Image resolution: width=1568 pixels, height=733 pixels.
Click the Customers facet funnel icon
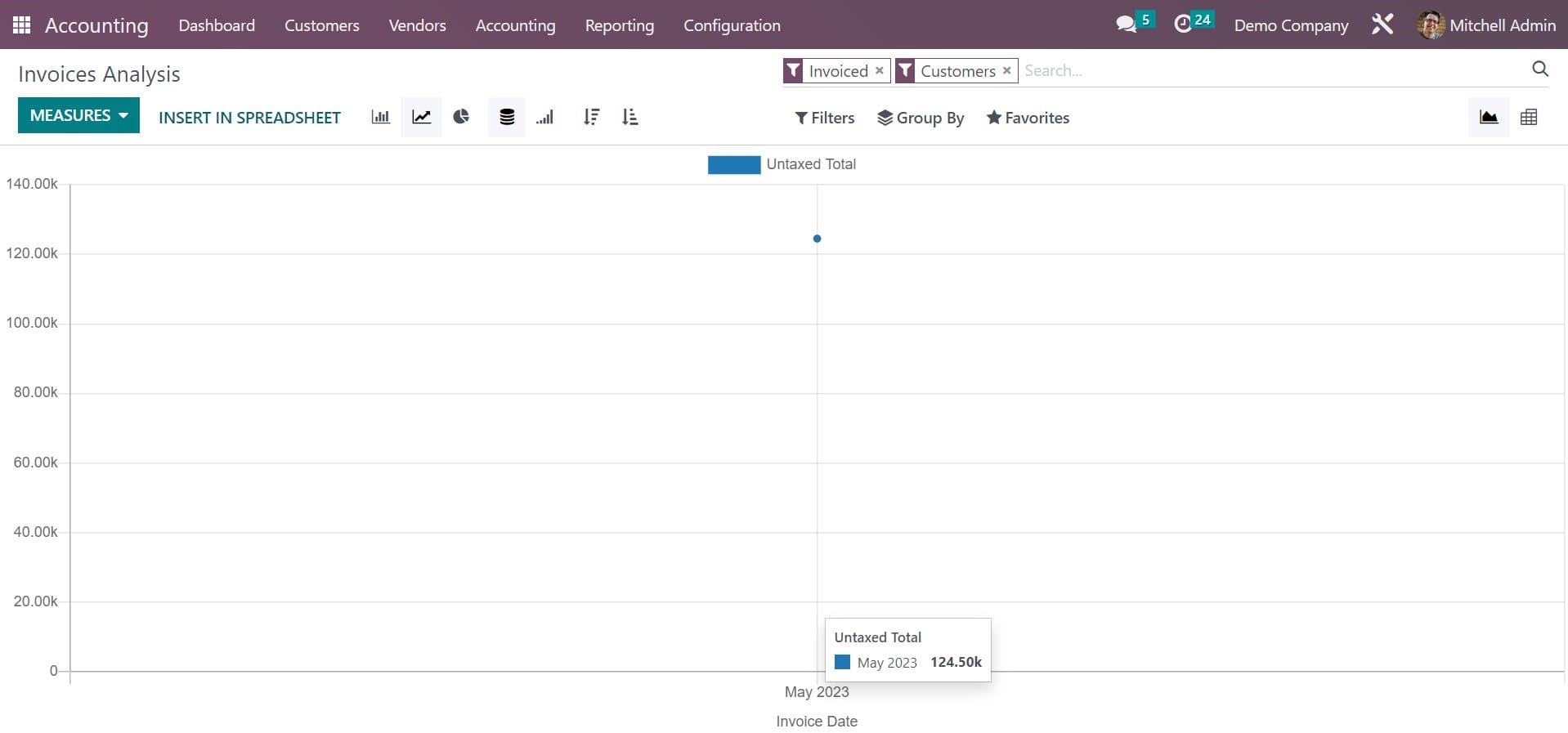tap(905, 71)
